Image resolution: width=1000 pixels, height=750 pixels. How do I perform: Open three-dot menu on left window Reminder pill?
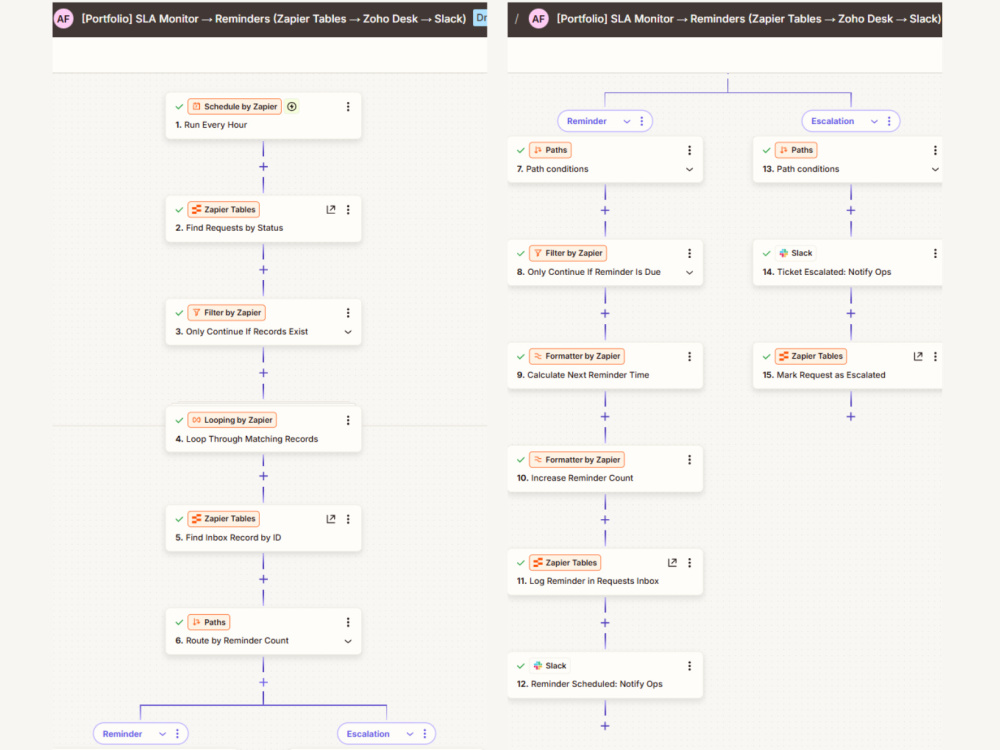click(177, 734)
